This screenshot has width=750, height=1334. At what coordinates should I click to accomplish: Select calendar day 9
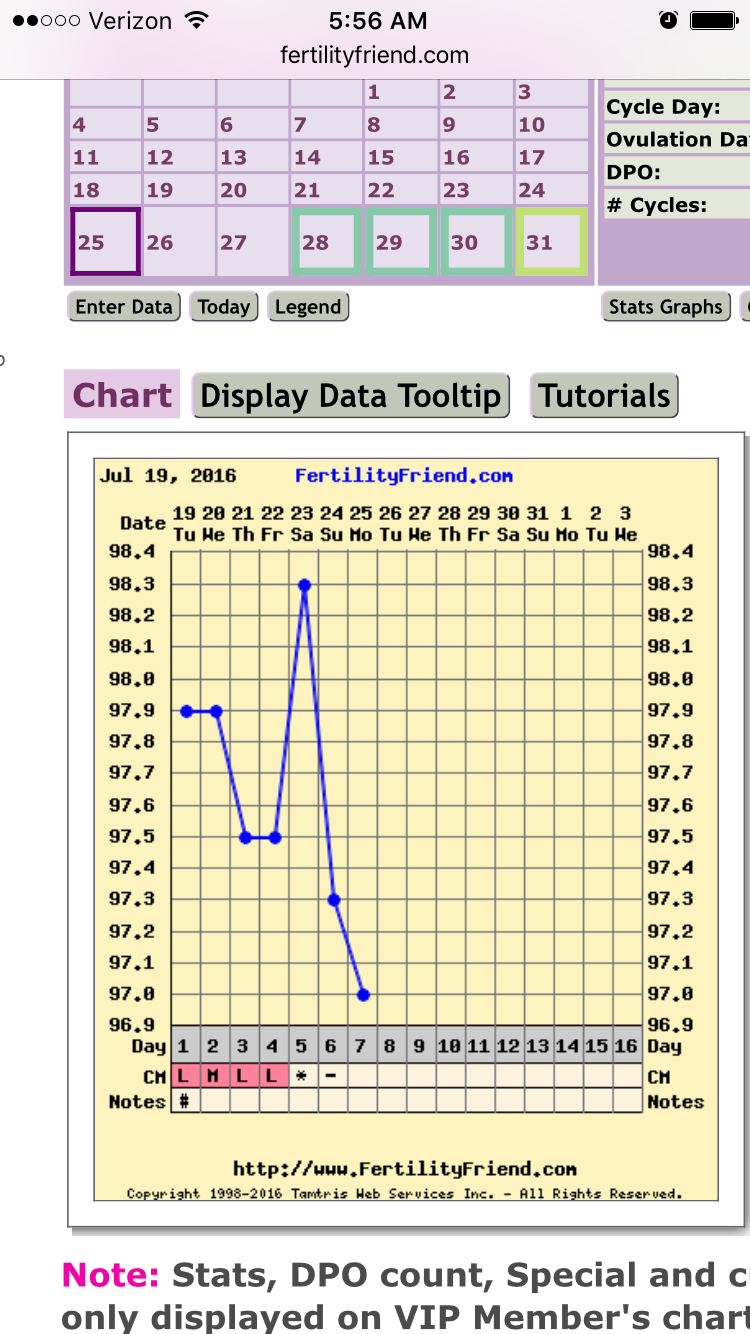[x=475, y=125]
